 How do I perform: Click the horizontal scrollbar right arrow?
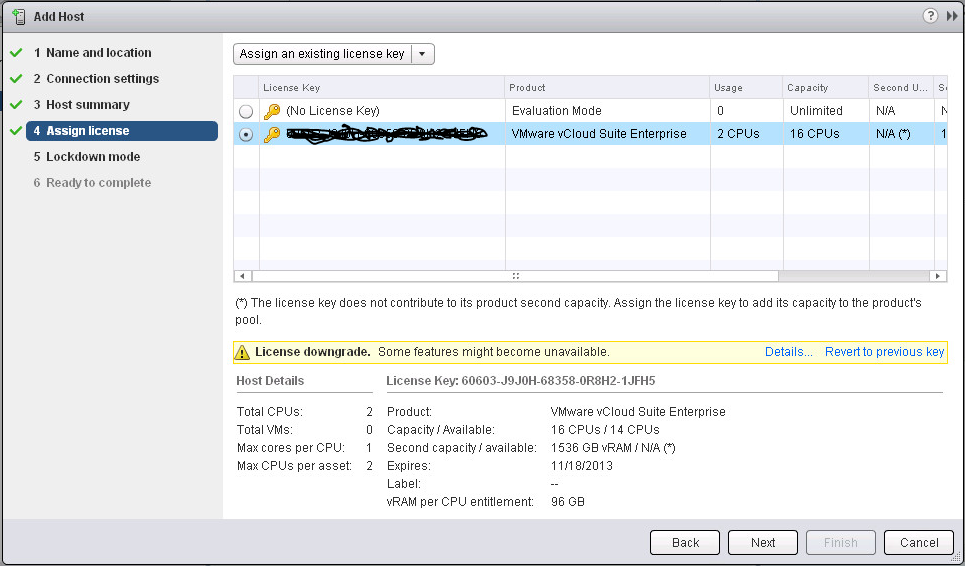click(938, 276)
